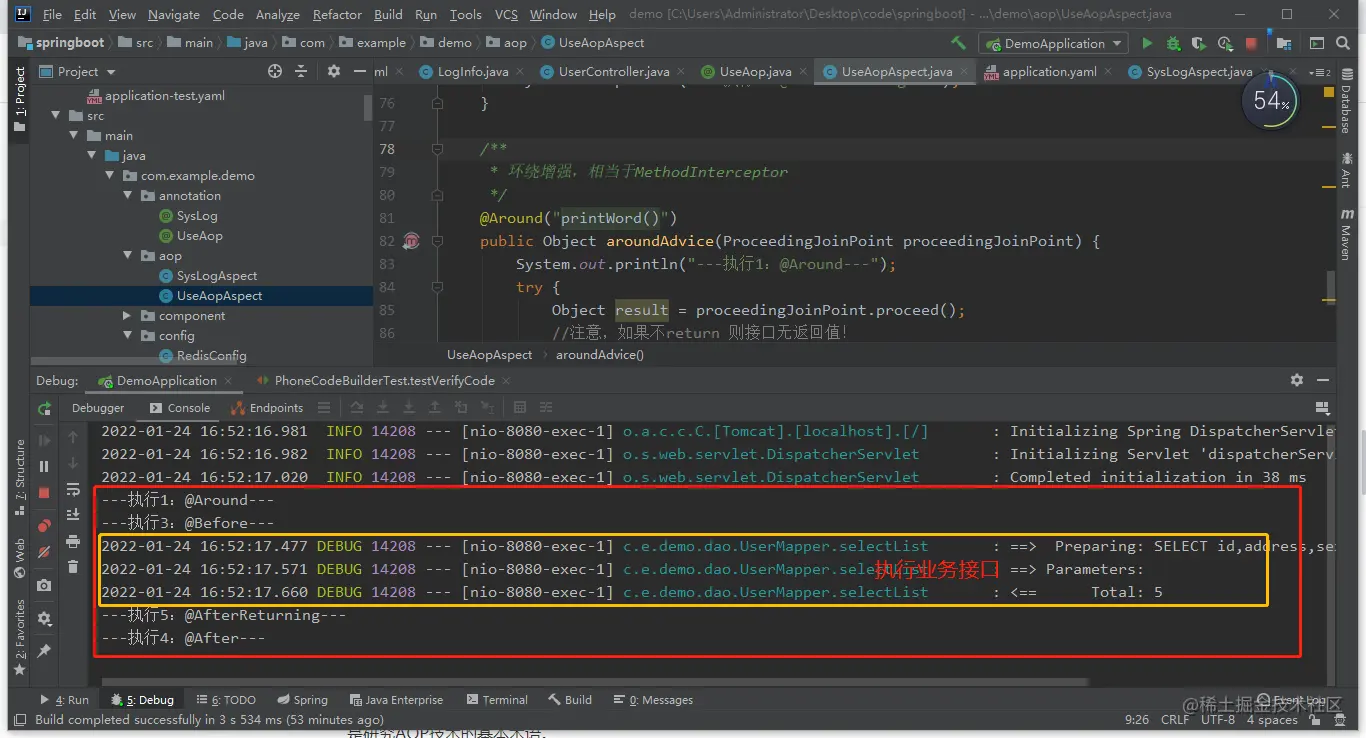Collapse the src folder
The width and height of the screenshot is (1366, 738).
[x=56, y=116]
